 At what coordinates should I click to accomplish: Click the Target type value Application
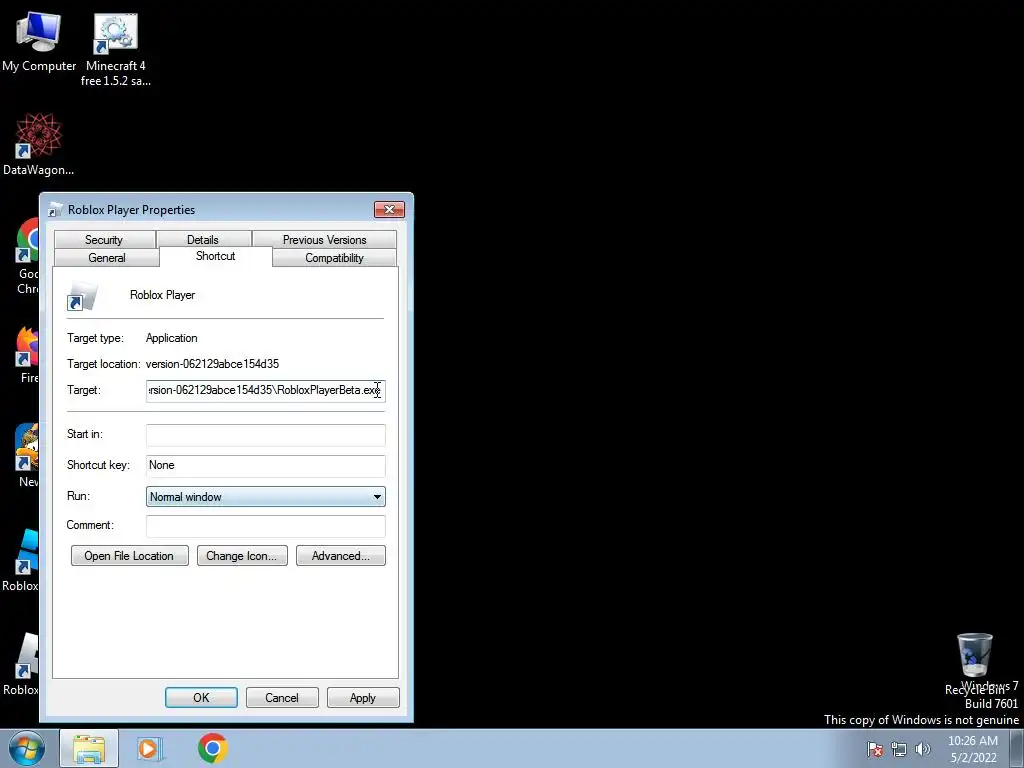(x=172, y=338)
